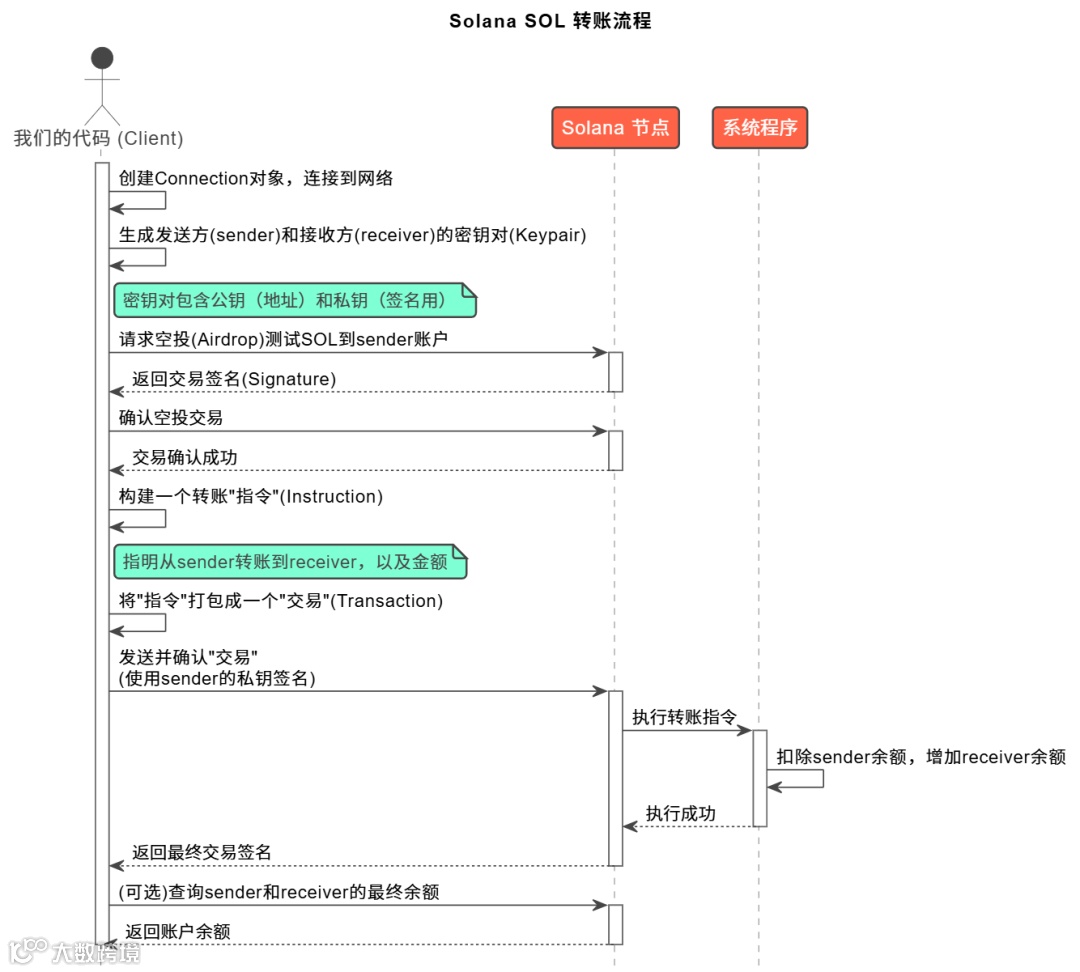
Task: Click the '系统程序' participant box
Action: 760,127
